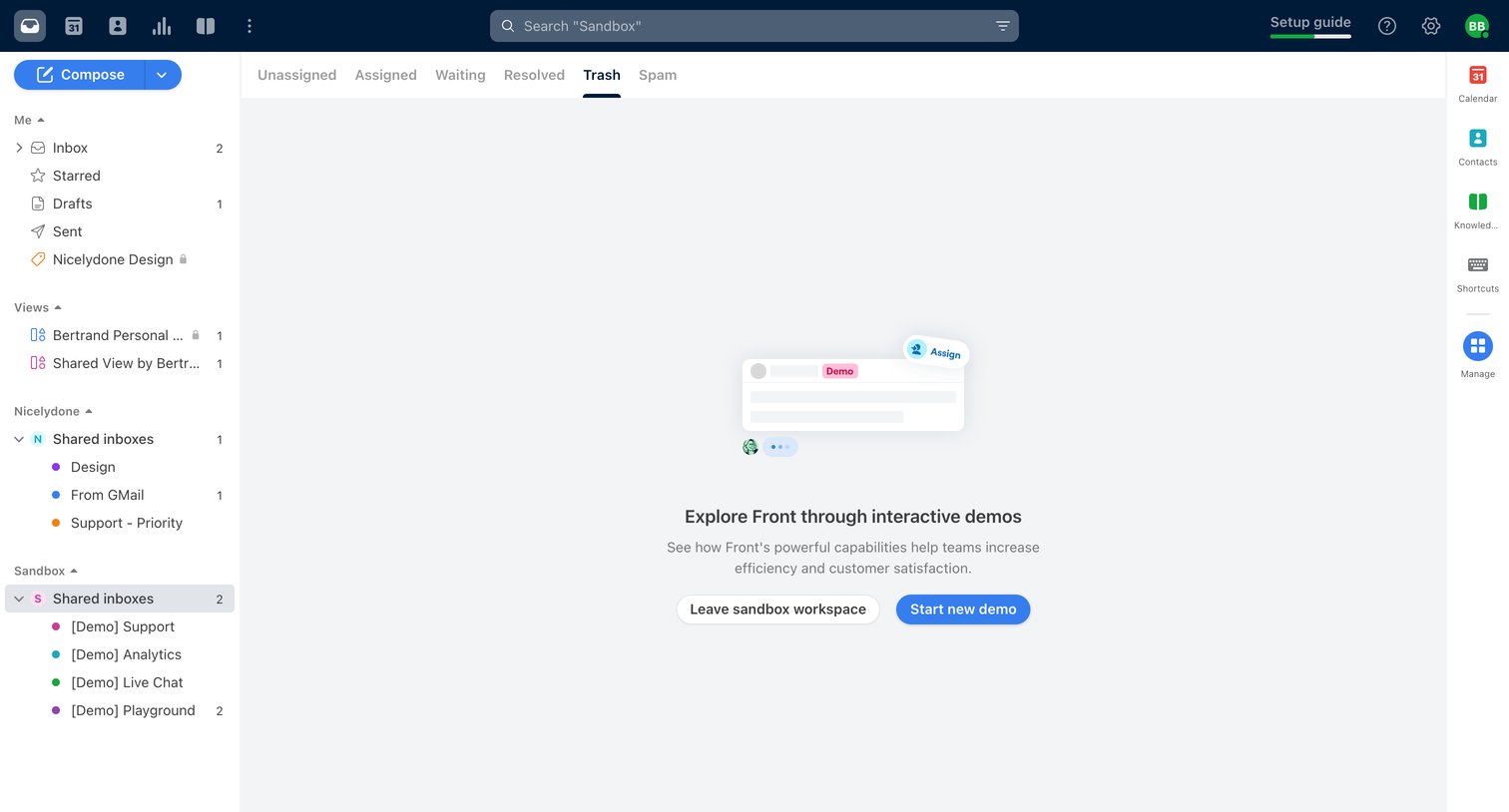1509x812 pixels.
Task: Expand the Inbox chevron under Me
Action: click(19, 148)
